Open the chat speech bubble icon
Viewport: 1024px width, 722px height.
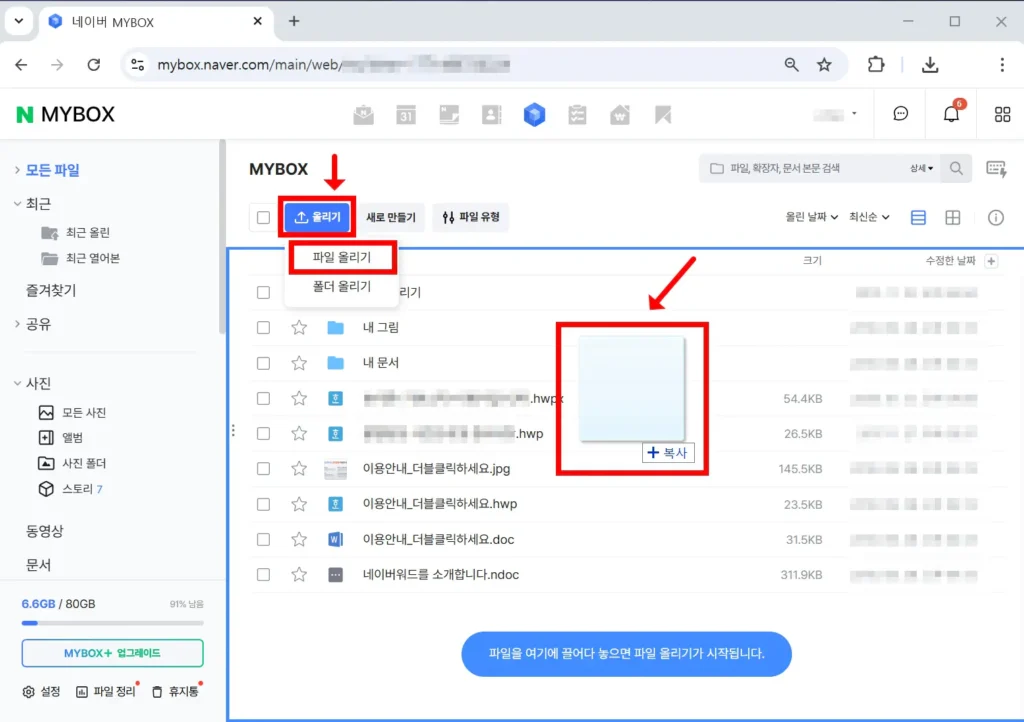[x=901, y=114]
